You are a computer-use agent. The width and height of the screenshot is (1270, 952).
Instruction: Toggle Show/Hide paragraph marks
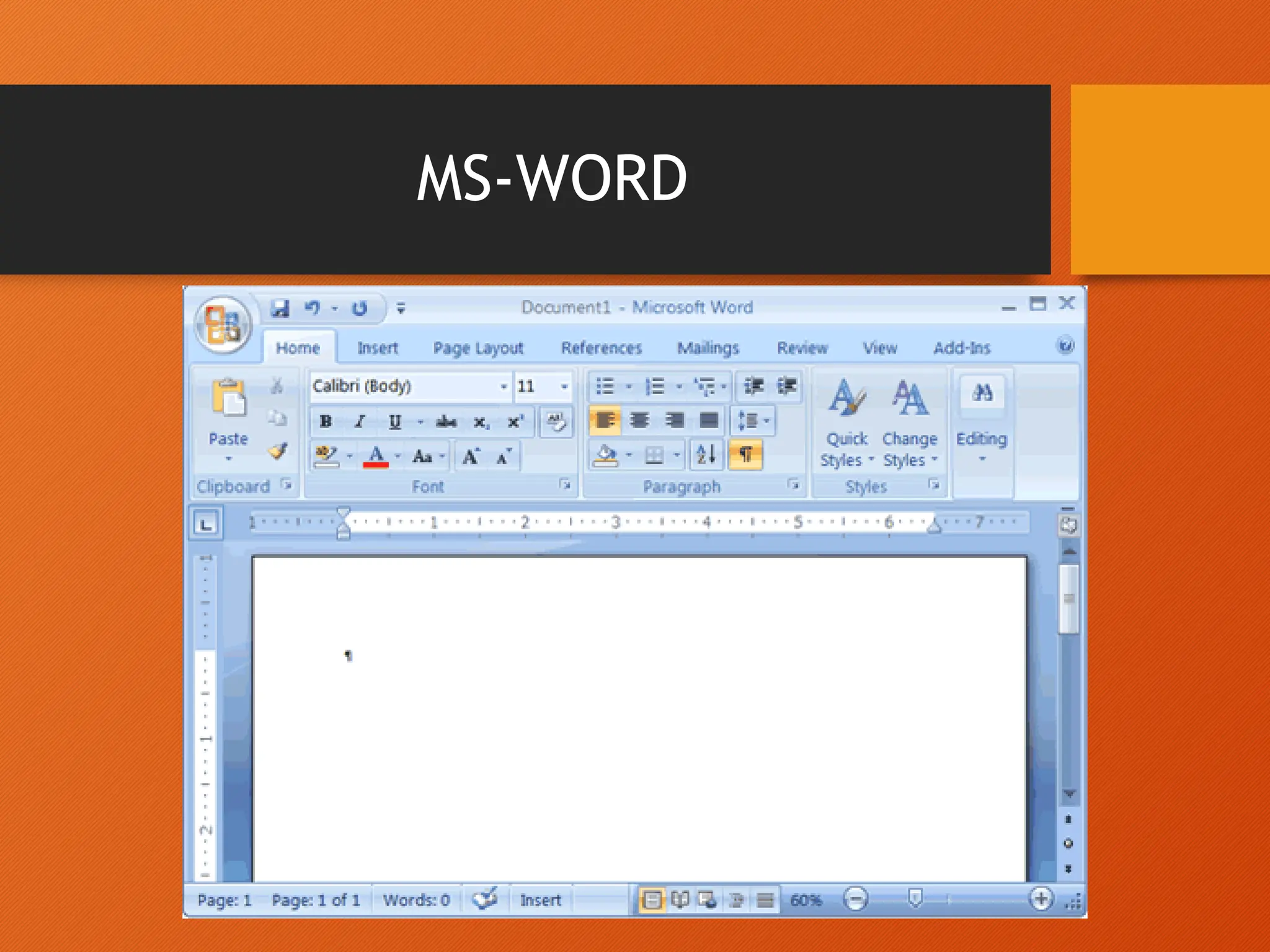point(745,454)
